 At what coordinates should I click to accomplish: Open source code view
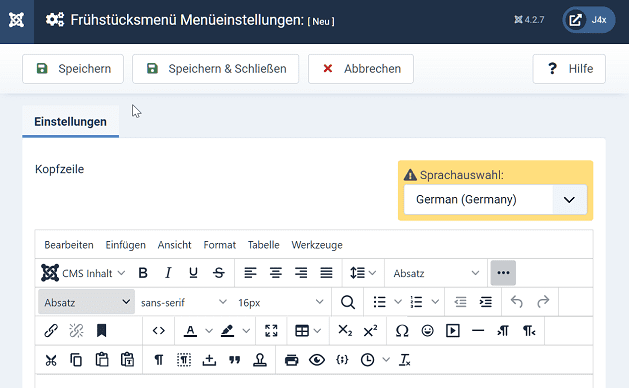click(158, 331)
